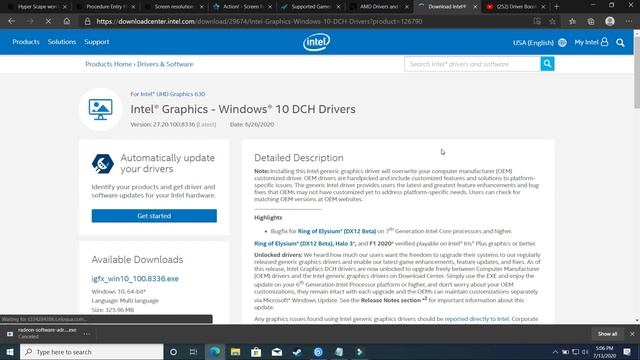The width and height of the screenshot is (640, 360).
Task: Open browser collections
Action: pyautogui.click(x=591, y=21)
